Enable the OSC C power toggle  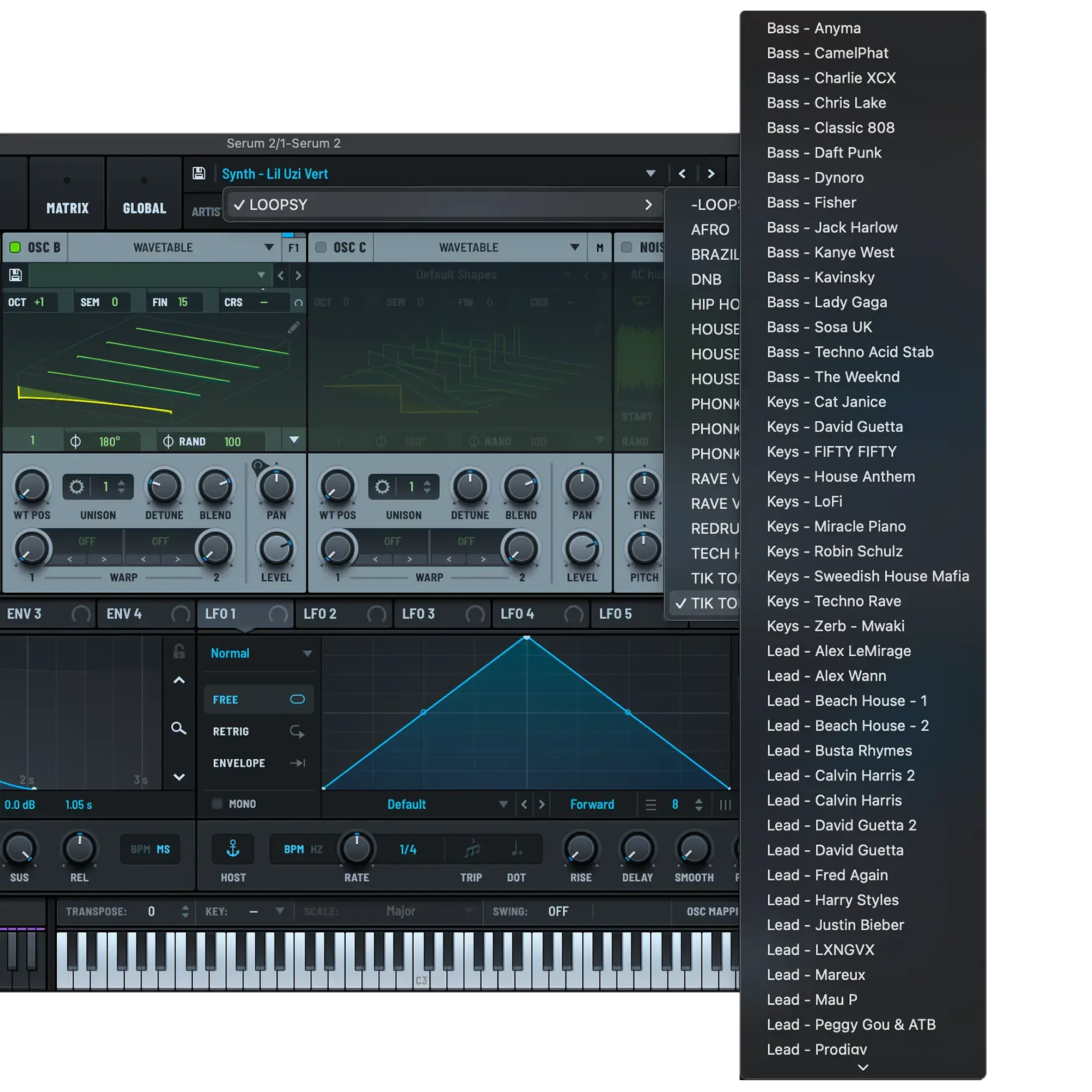[x=321, y=248]
